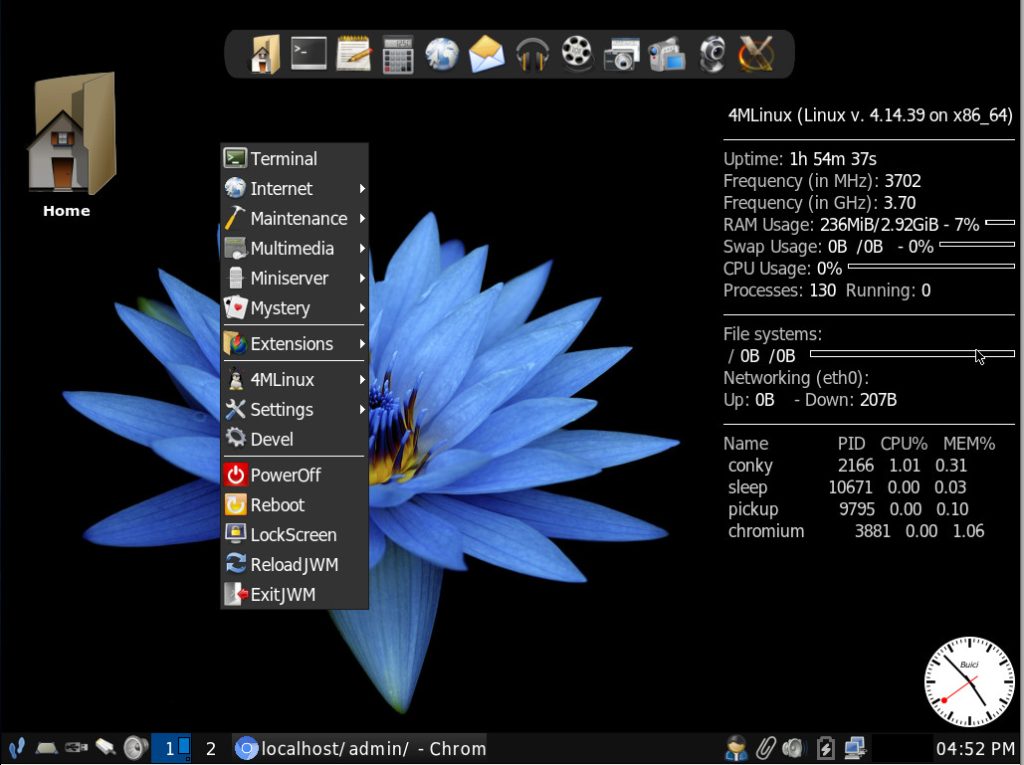Click the localhost Chromium taskbar button
The width and height of the screenshot is (1024, 765).
coord(361,748)
